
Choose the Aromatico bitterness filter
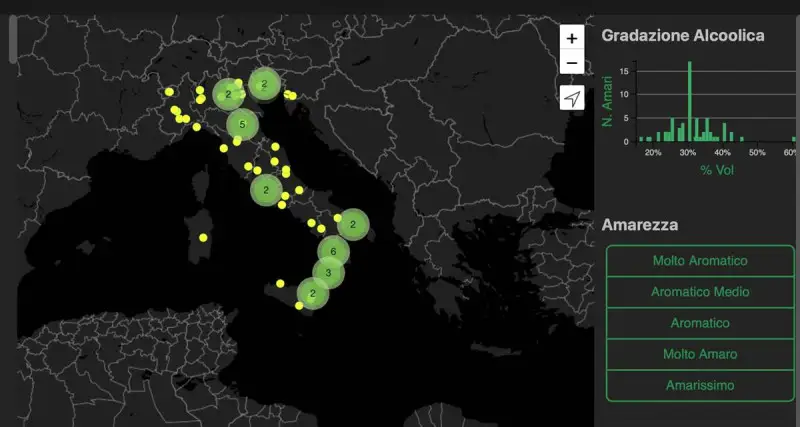(x=700, y=323)
